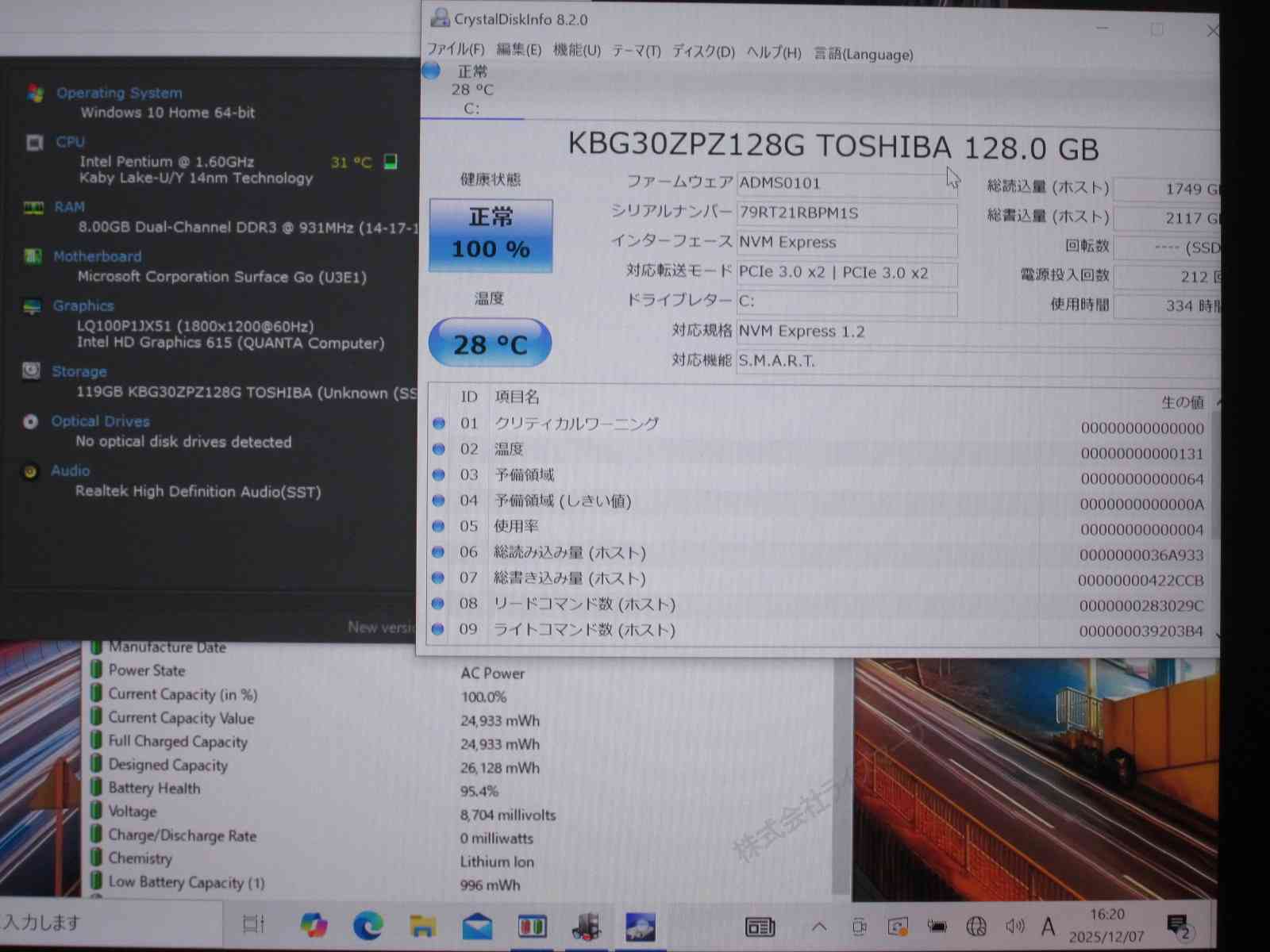Open the notification center icon
Image resolution: width=1270 pixels, height=952 pixels.
pos(1178,926)
